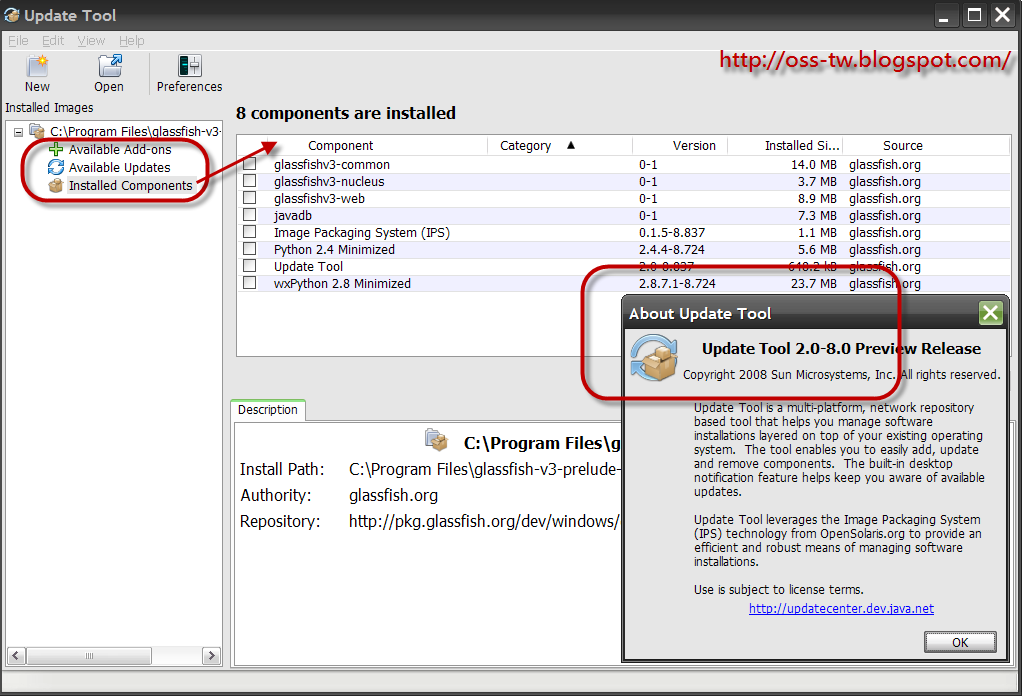
Task: Select the wxPython 2.8 Minimized row name
Action: click(x=342, y=283)
